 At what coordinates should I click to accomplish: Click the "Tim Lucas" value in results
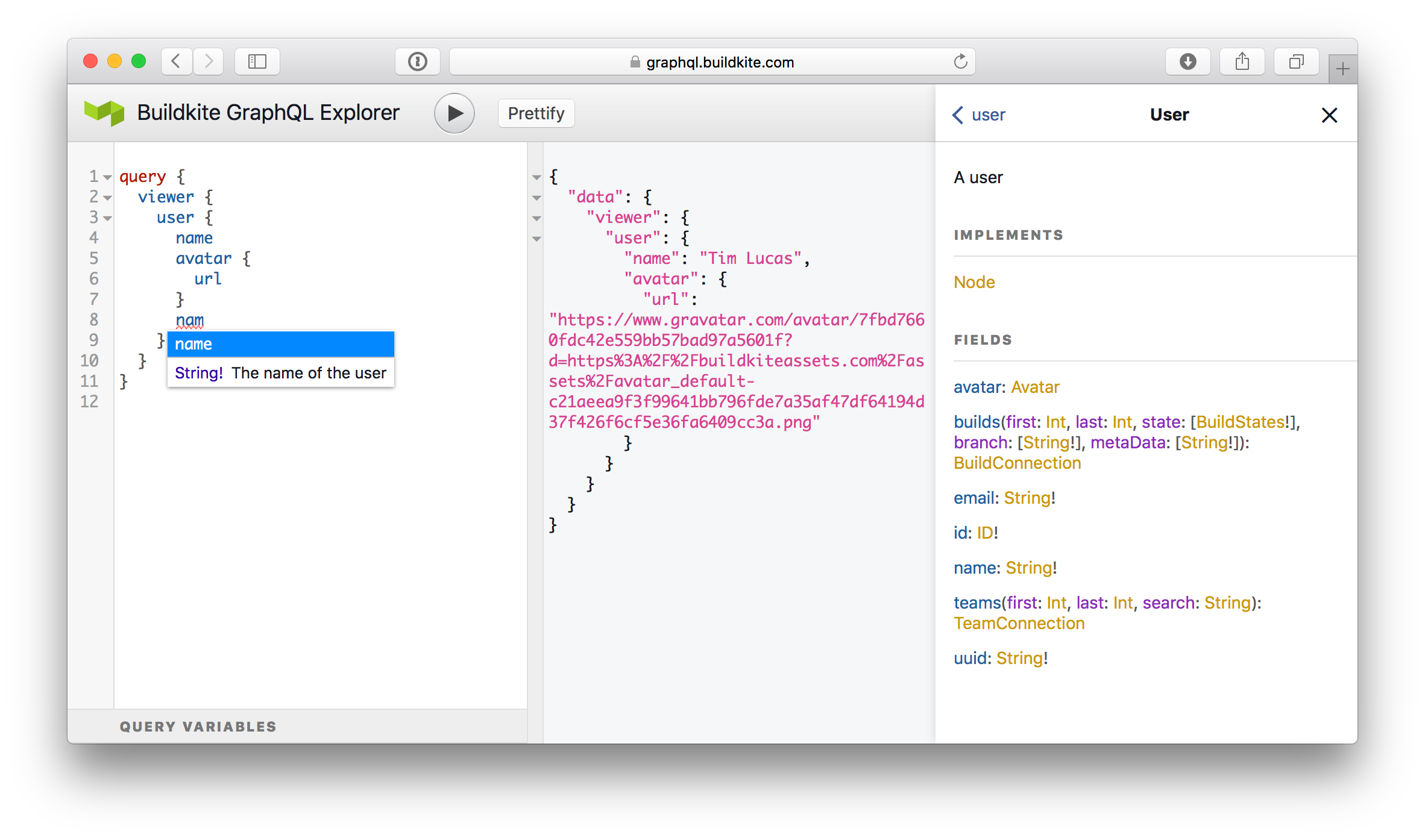(750, 259)
